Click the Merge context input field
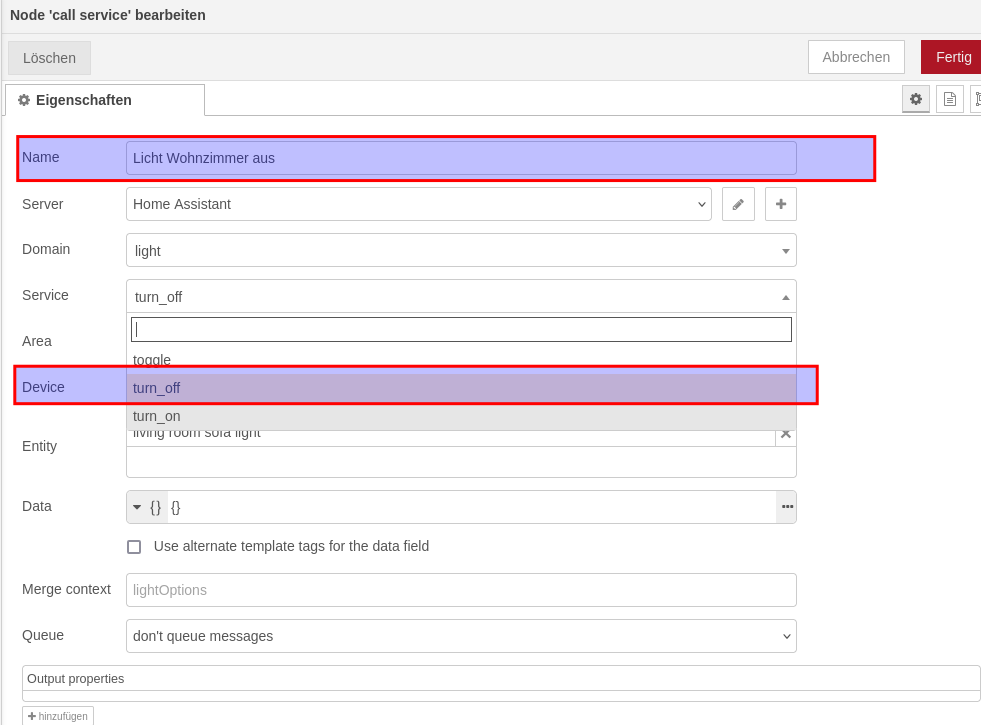The height and width of the screenshot is (725, 981). [461, 590]
